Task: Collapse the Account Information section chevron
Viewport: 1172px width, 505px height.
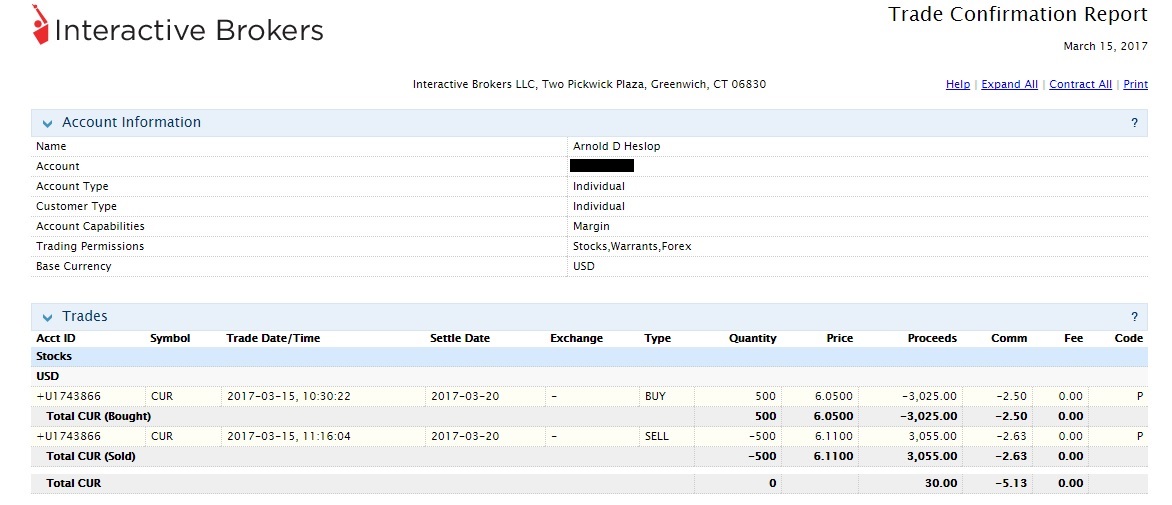Action: click(x=47, y=123)
